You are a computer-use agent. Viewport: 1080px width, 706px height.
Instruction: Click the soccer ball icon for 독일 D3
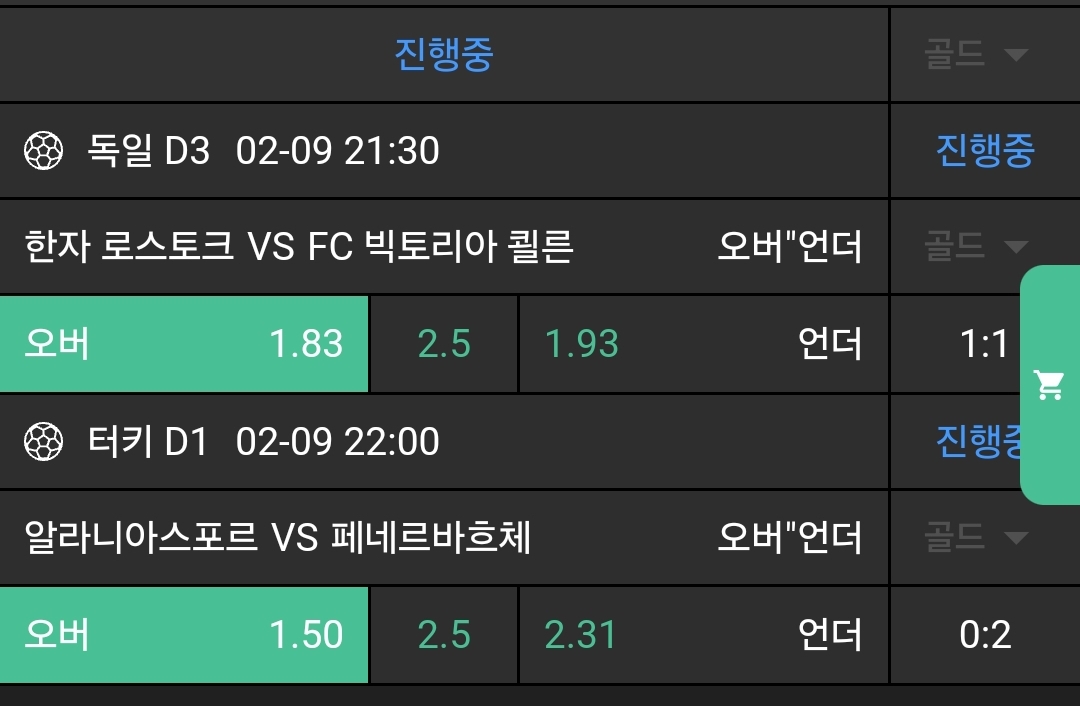tap(43, 151)
